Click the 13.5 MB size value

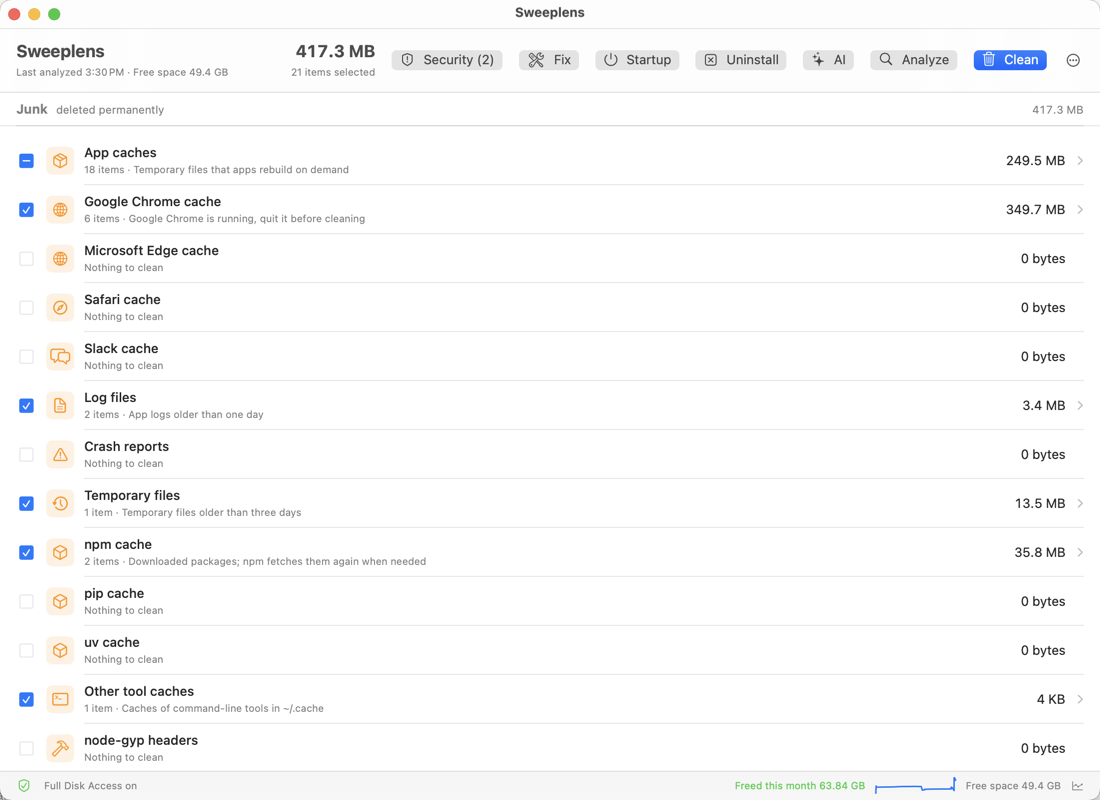1040,503
